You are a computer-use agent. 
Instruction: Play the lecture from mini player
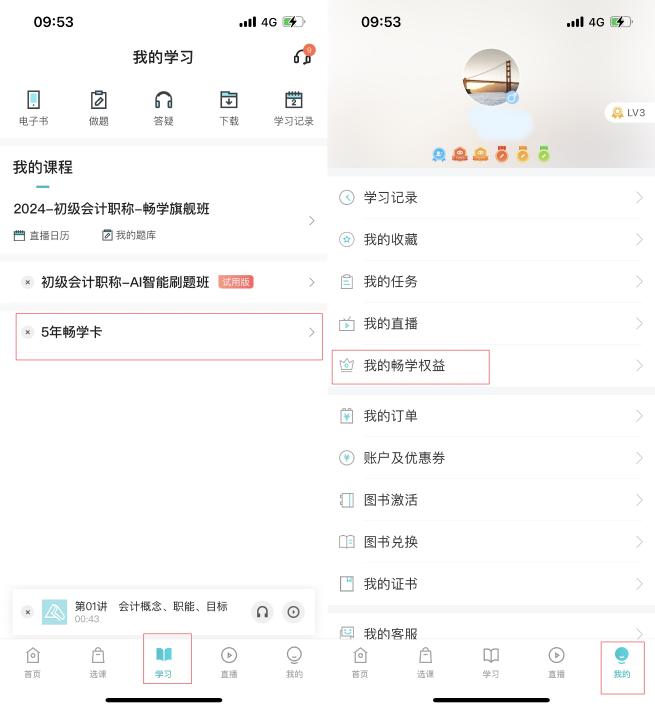(x=293, y=612)
